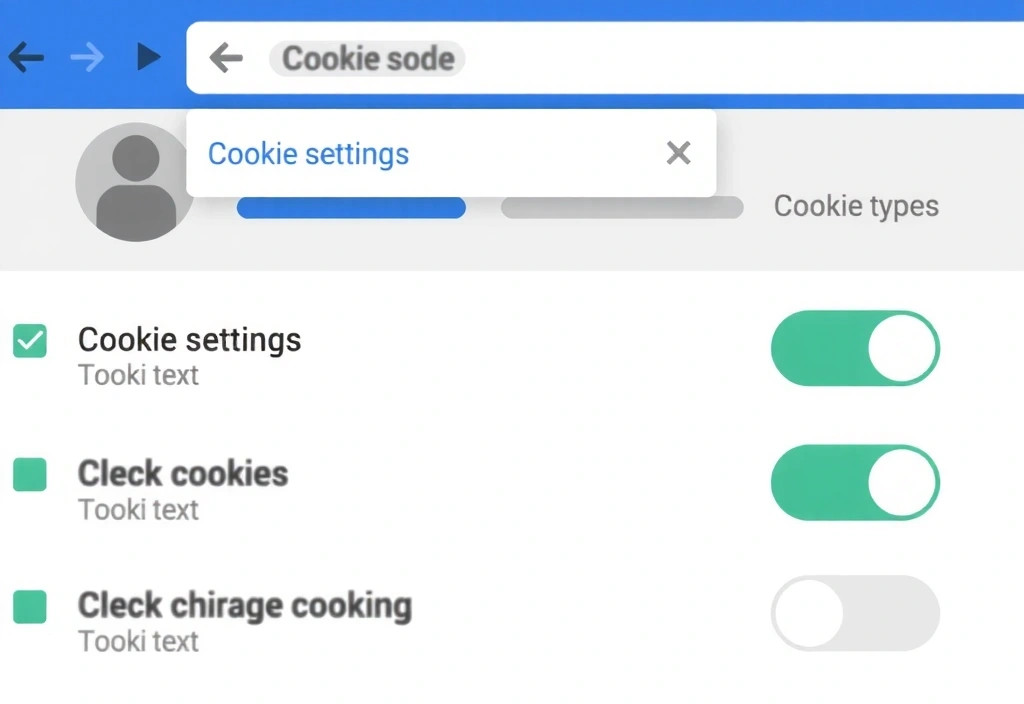The image size is (1024, 704).
Task: Open the Cookie settings suggestion entry
Action: pos(308,153)
